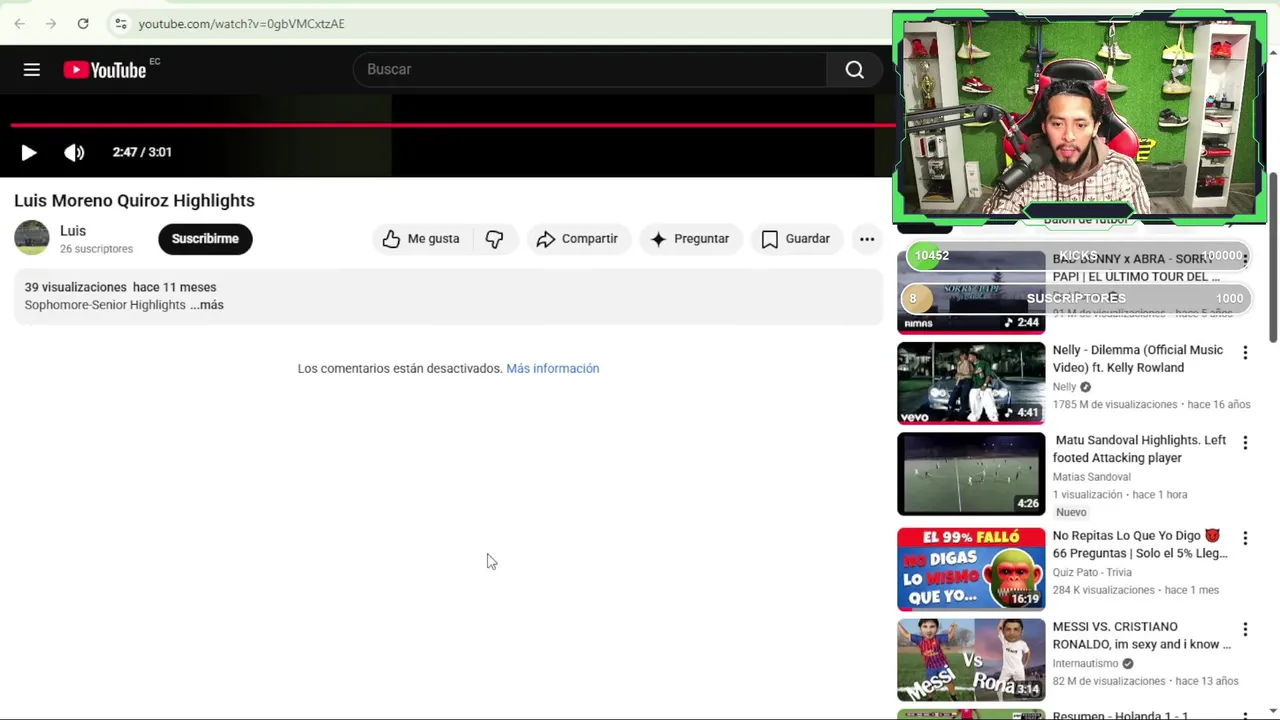Click the Nelly channel name

(1064, 387)
